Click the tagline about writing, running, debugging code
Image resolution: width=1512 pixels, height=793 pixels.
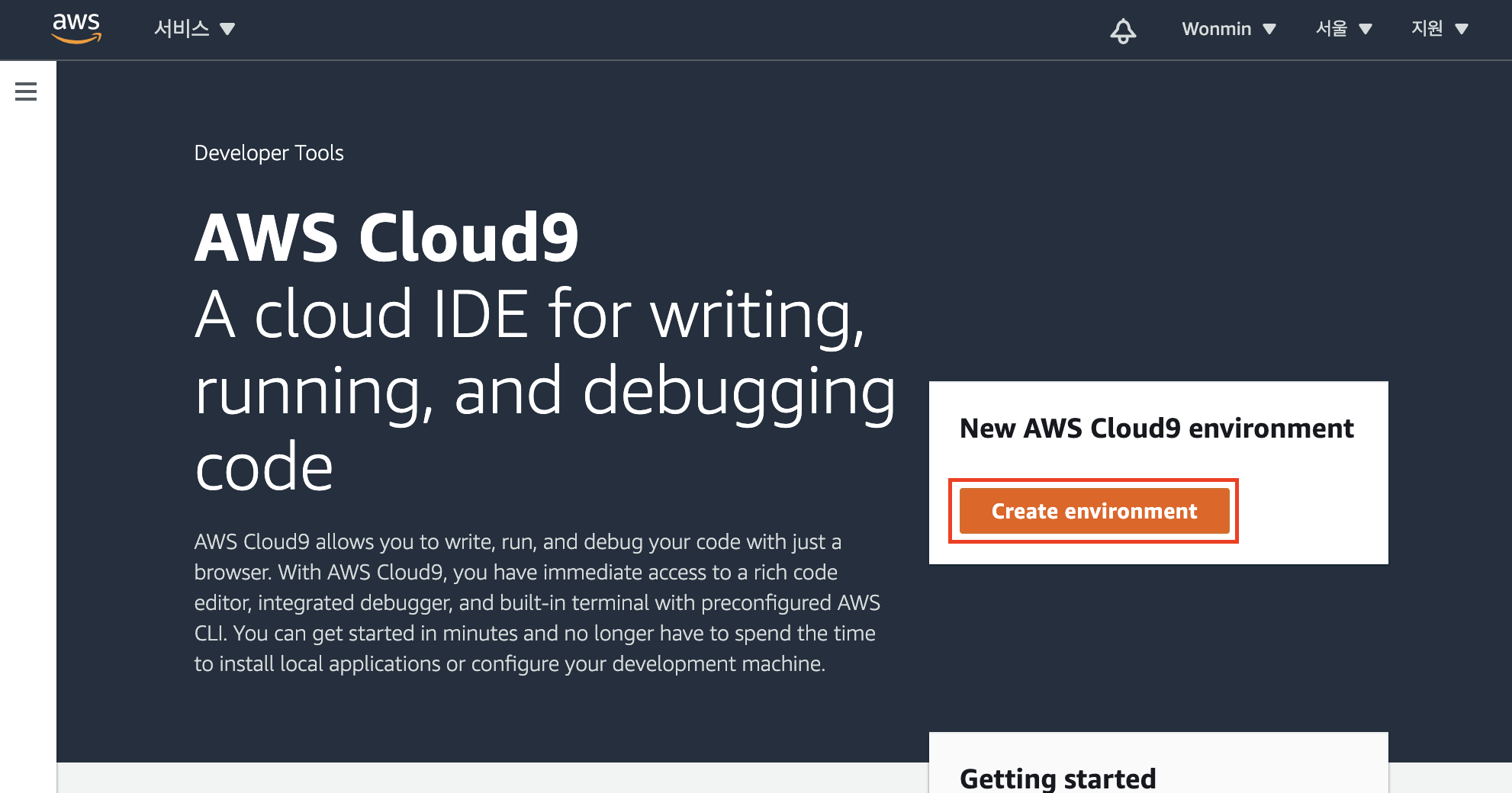click(545, 390)
